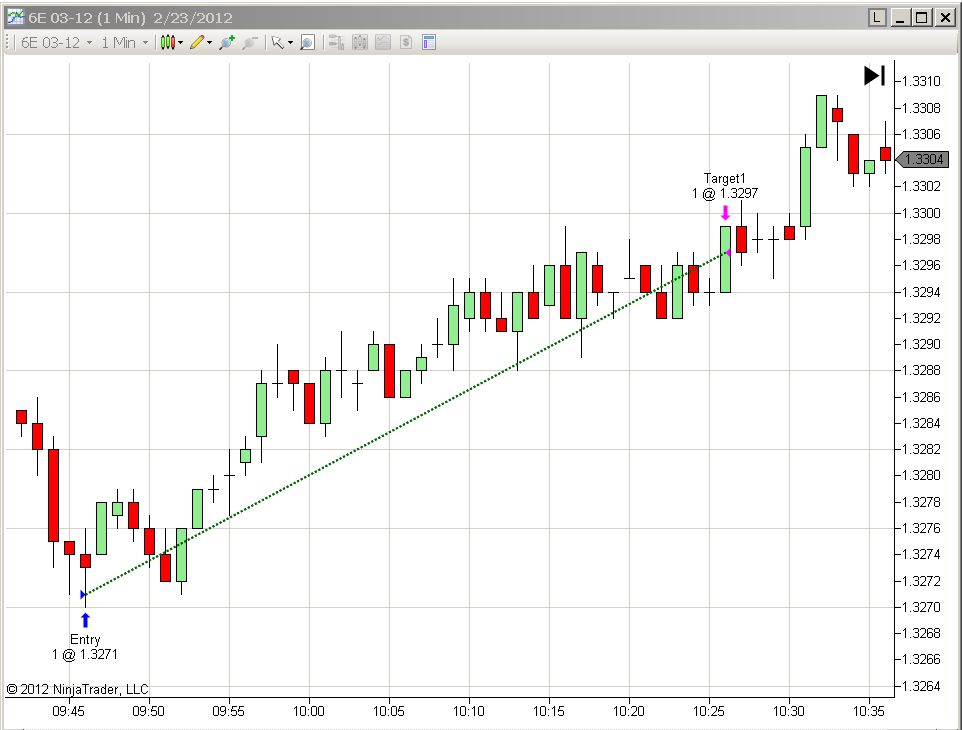This screenshot has width=962, height=730.
Task: Click the 10:35 time axis label
Action: pyautogui.click(x=869, y=711)
